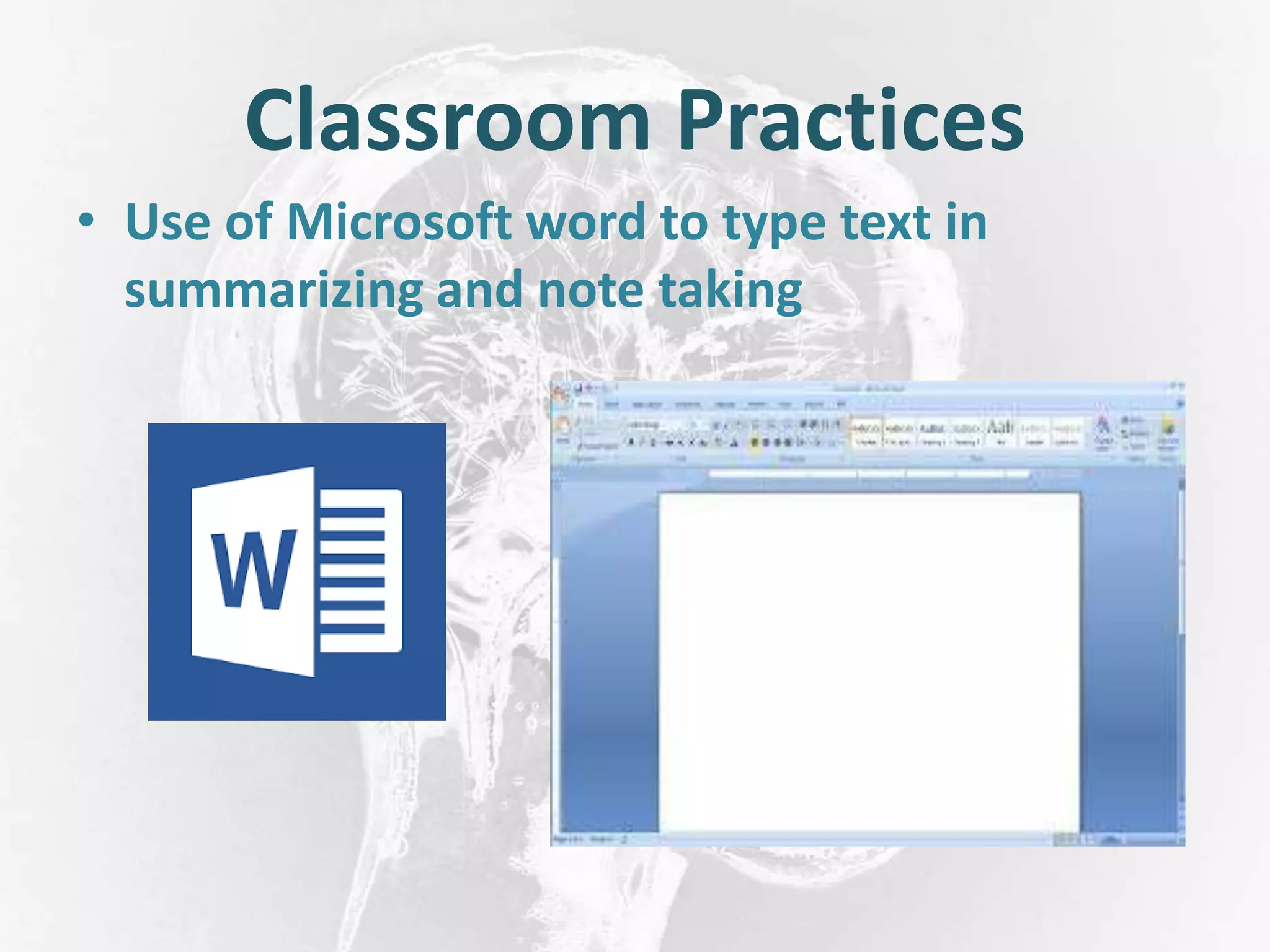Screen dimensions: 1270x952
Task: Open the Mailings ribbon tab
Action: point(725,405)
